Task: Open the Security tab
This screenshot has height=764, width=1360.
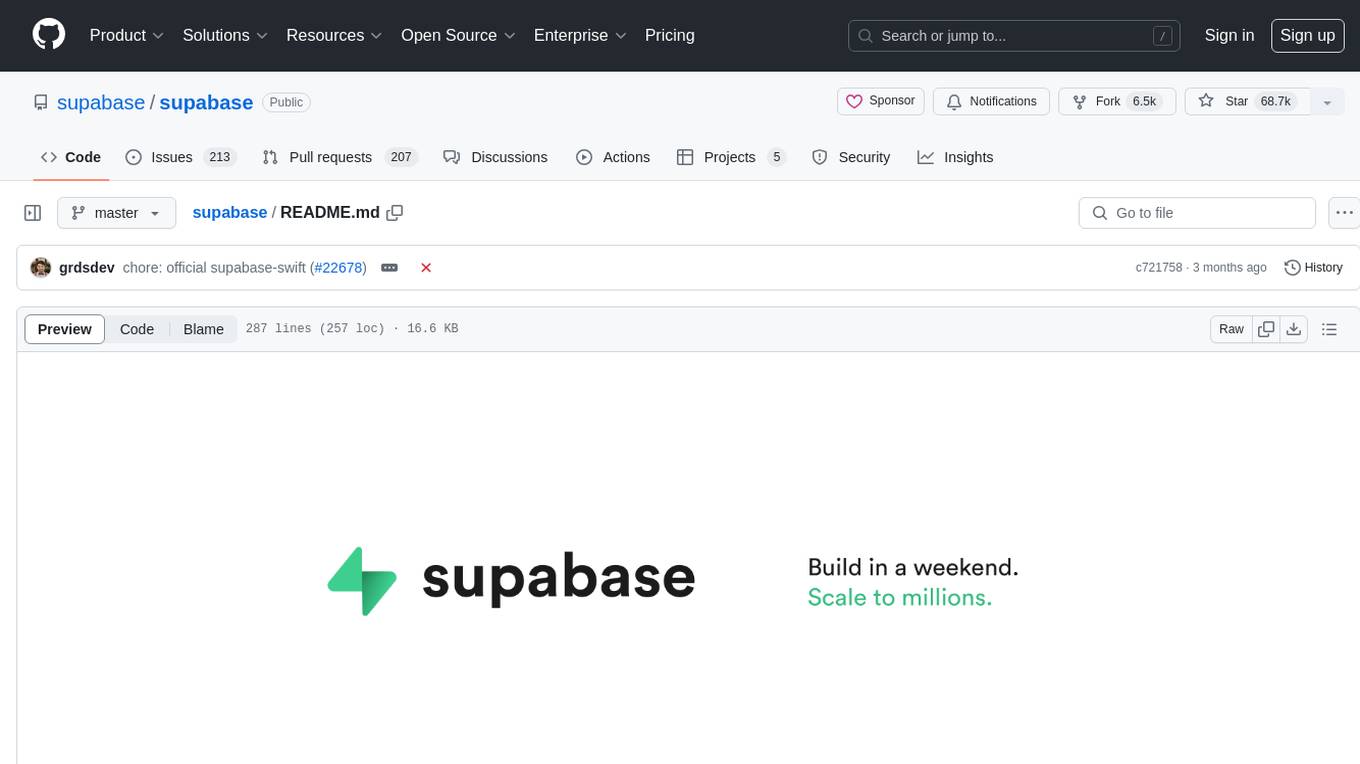Action: pyautogui.click(x=851, y=157)
